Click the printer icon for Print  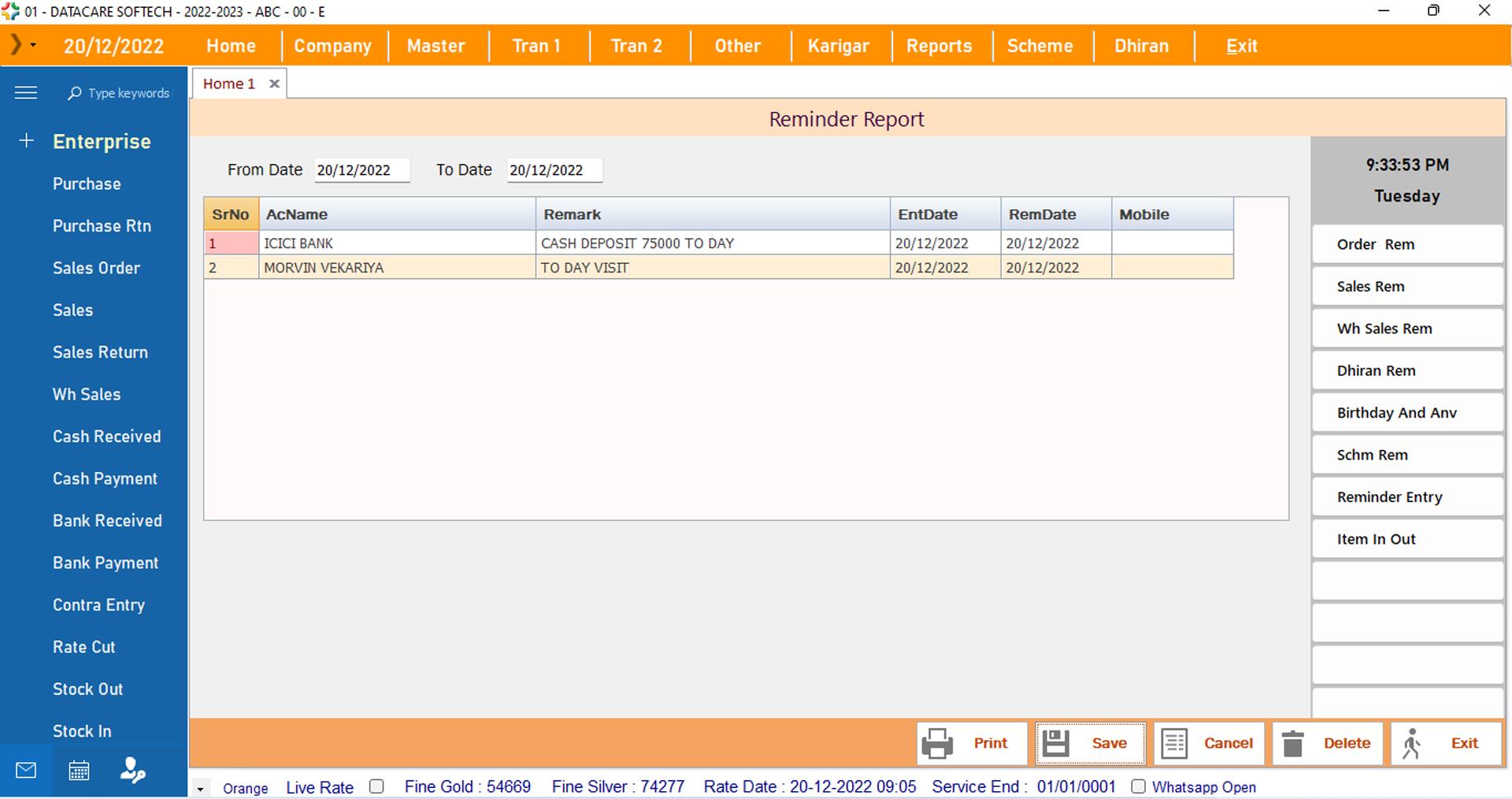937,743
